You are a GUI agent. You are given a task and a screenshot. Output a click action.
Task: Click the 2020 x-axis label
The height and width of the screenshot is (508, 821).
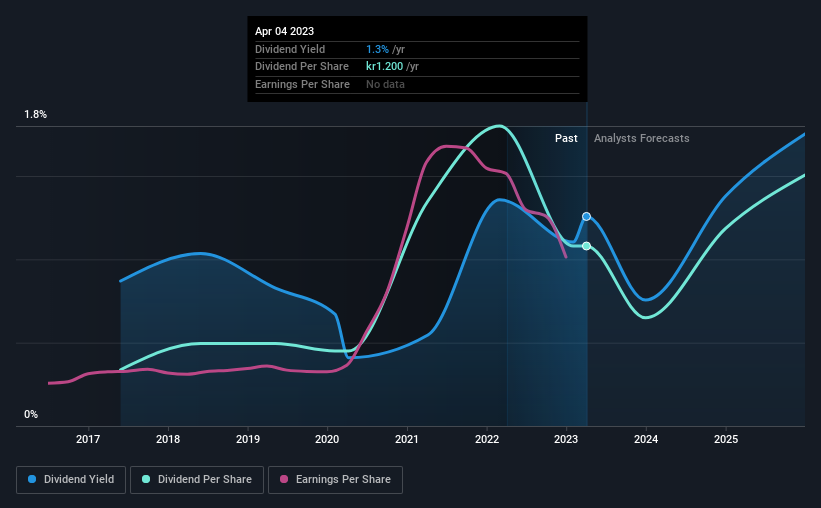coord(327,439)
